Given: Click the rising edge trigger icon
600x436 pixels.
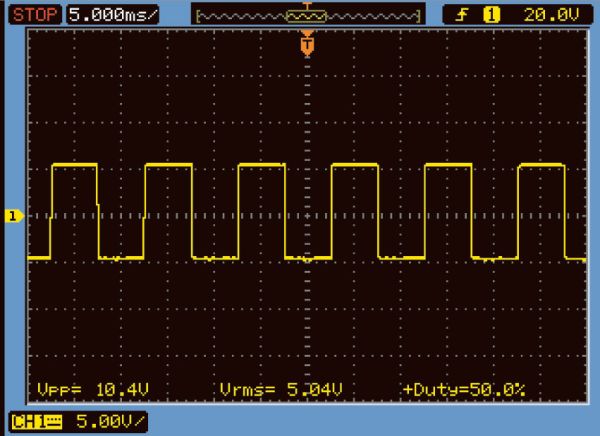Looking at the screenshot, I should point(461,15).
